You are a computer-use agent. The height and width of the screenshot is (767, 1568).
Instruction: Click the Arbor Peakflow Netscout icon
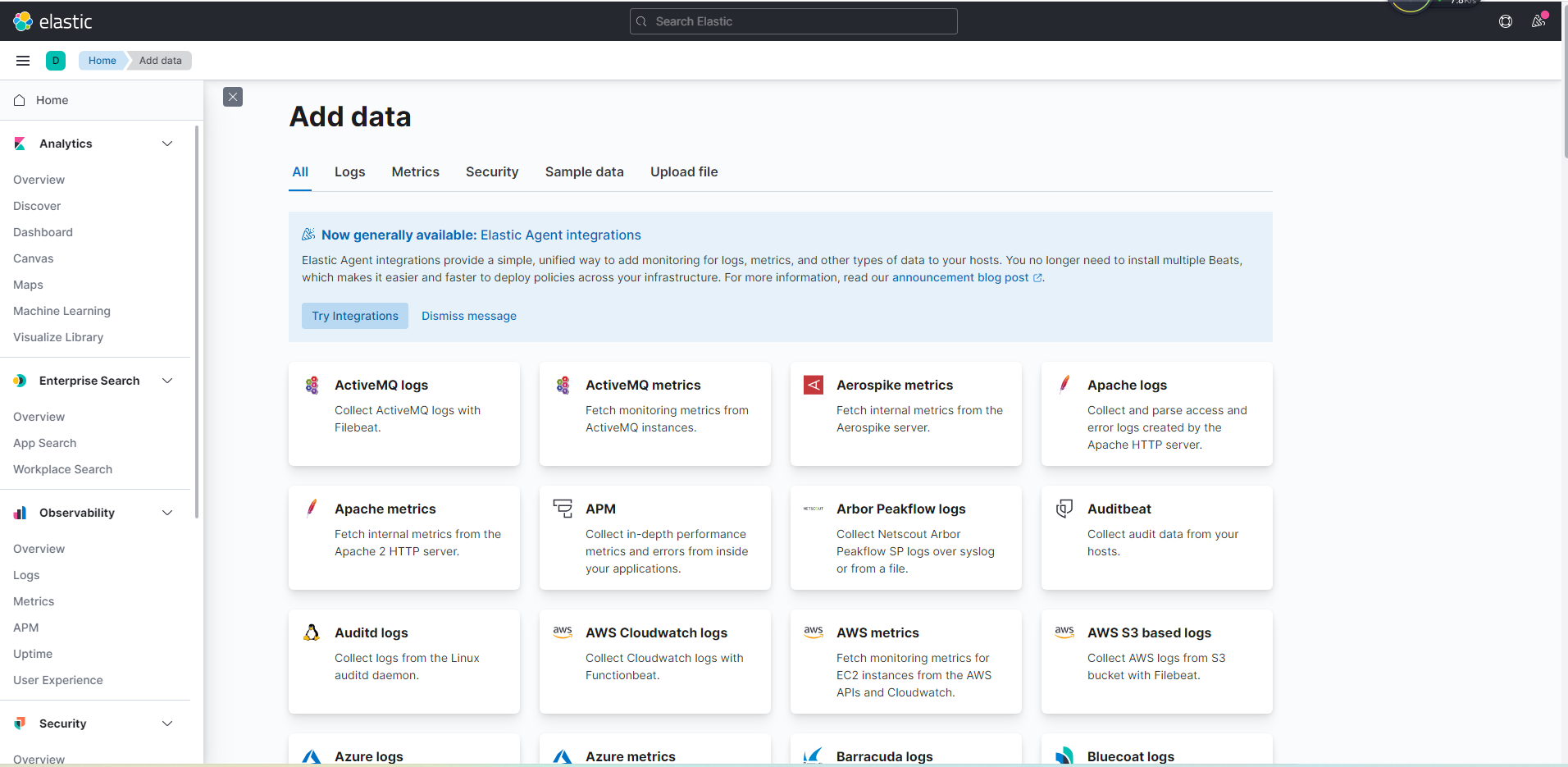click(x=814, y=509)
